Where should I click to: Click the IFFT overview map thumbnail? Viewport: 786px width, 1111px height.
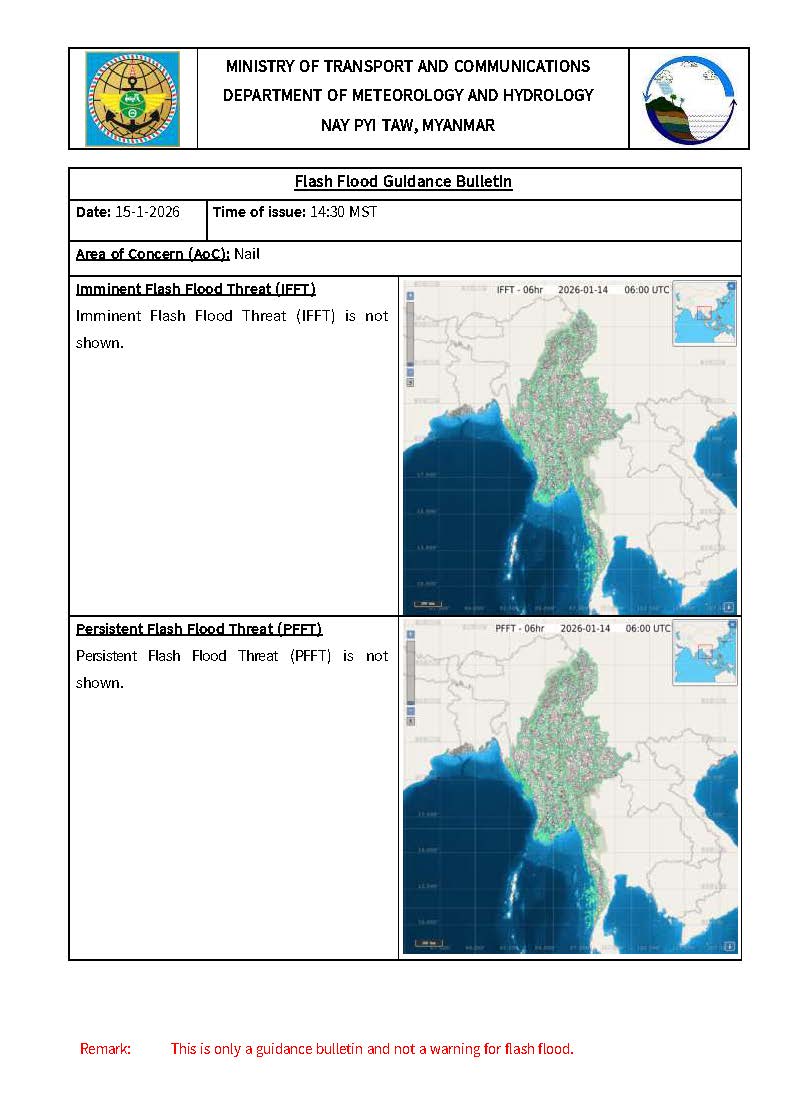704,315
